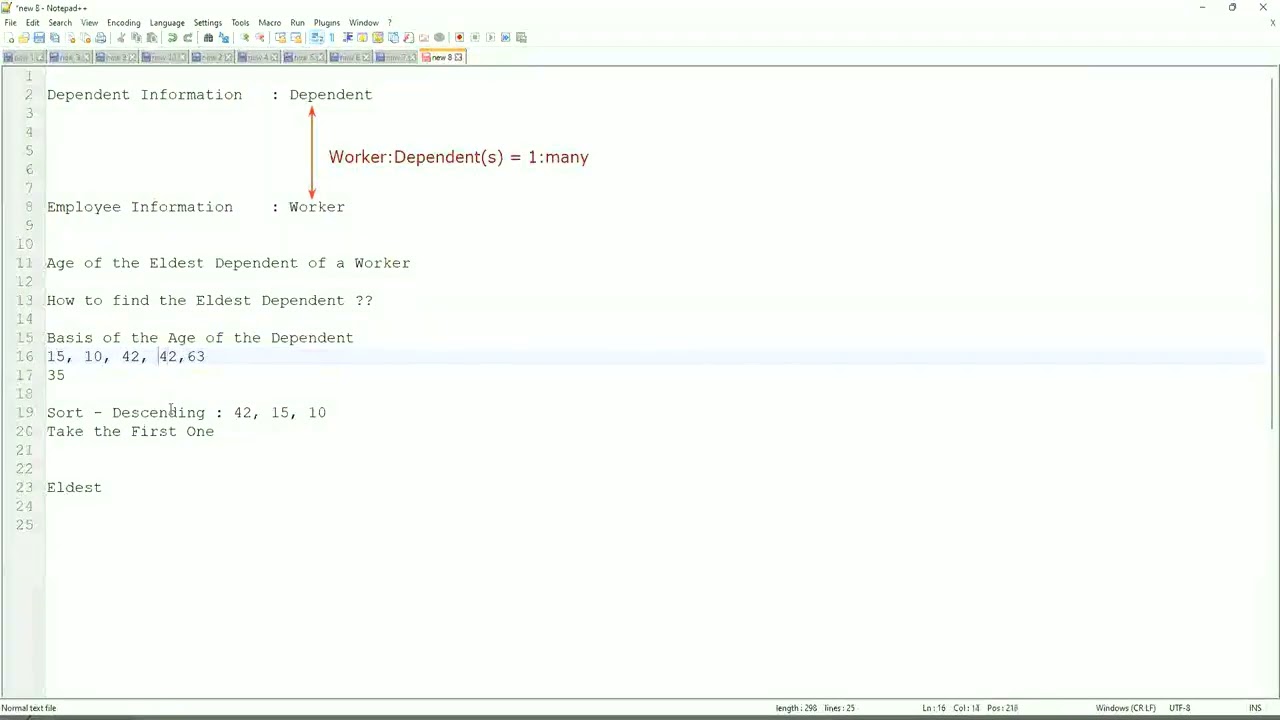This screenshot has width=1280, height=720.
Task: Open the Edit menu
Action: pos(33,22)
